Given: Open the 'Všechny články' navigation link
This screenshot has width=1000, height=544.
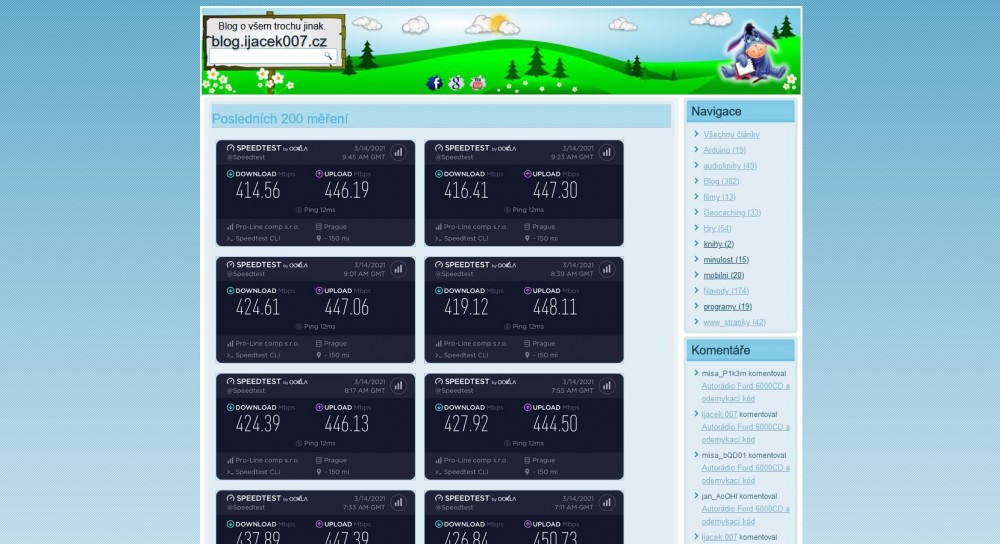Looking at the screenshot, I should 731,134.
